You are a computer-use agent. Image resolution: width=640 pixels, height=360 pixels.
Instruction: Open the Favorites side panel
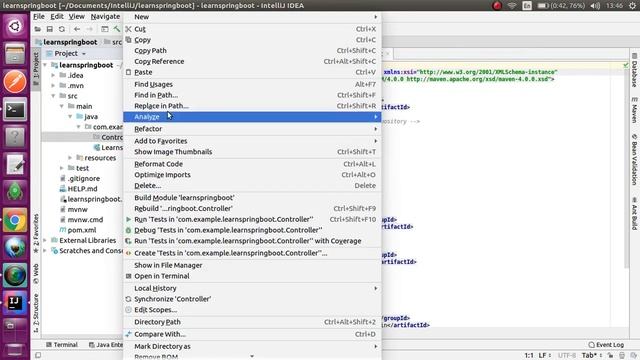click(36, 233)
